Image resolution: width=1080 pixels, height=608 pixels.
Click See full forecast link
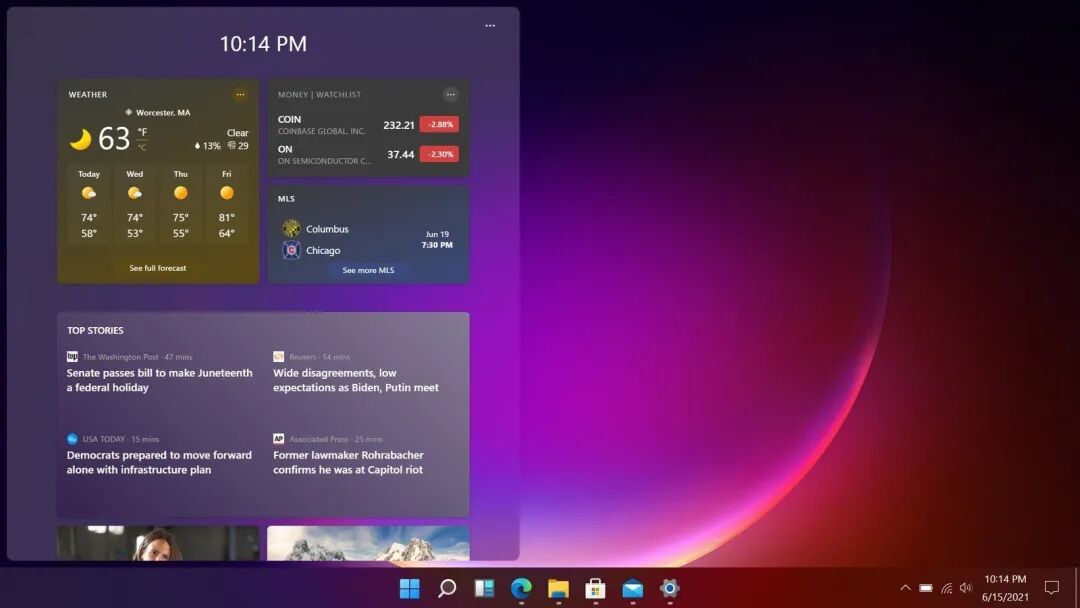click(158, 268)
